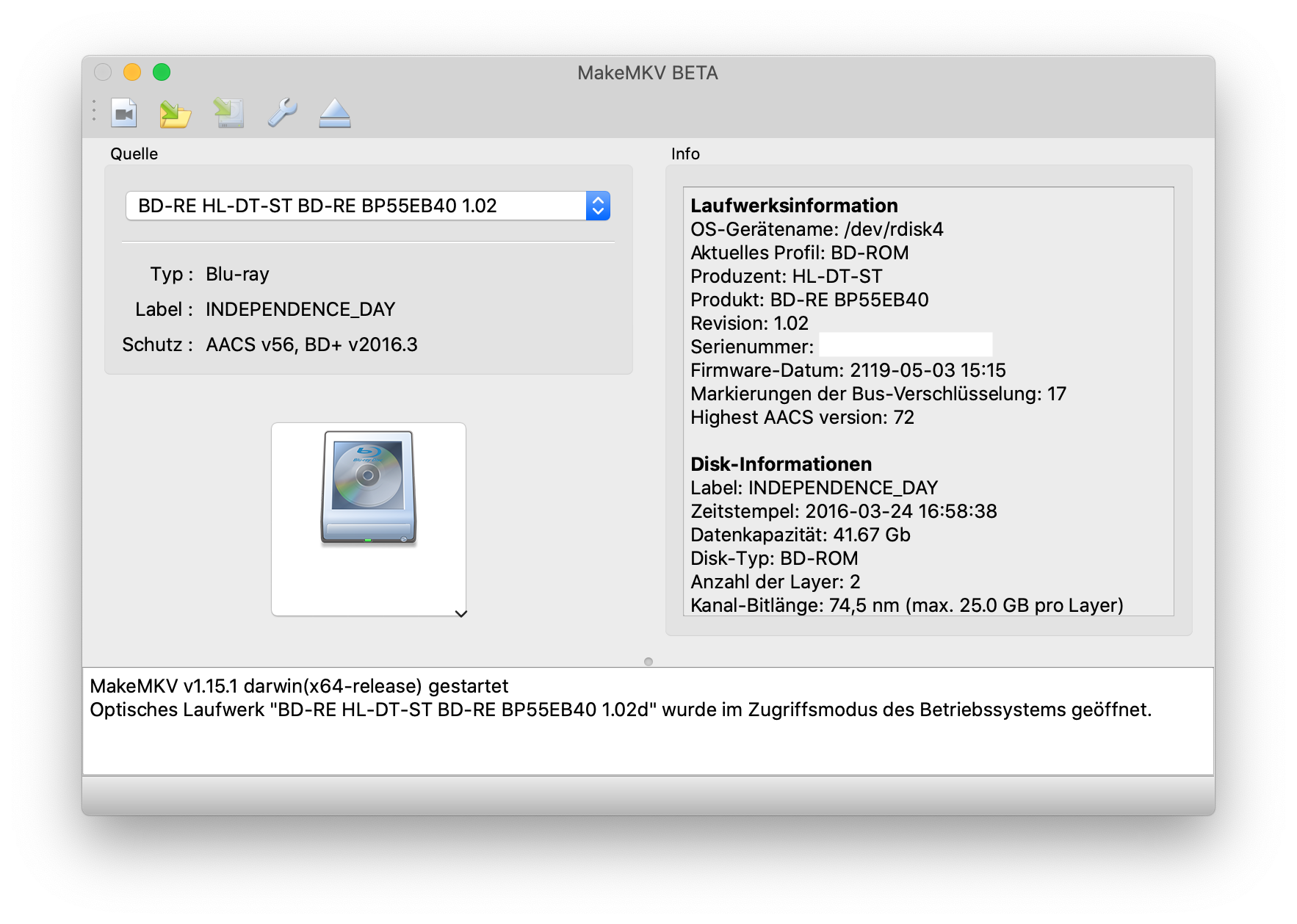Click the toolbar drag handle dots
Image resolution: width=1297 pixels, height=924 pixels.
click(x=94, y=111)
